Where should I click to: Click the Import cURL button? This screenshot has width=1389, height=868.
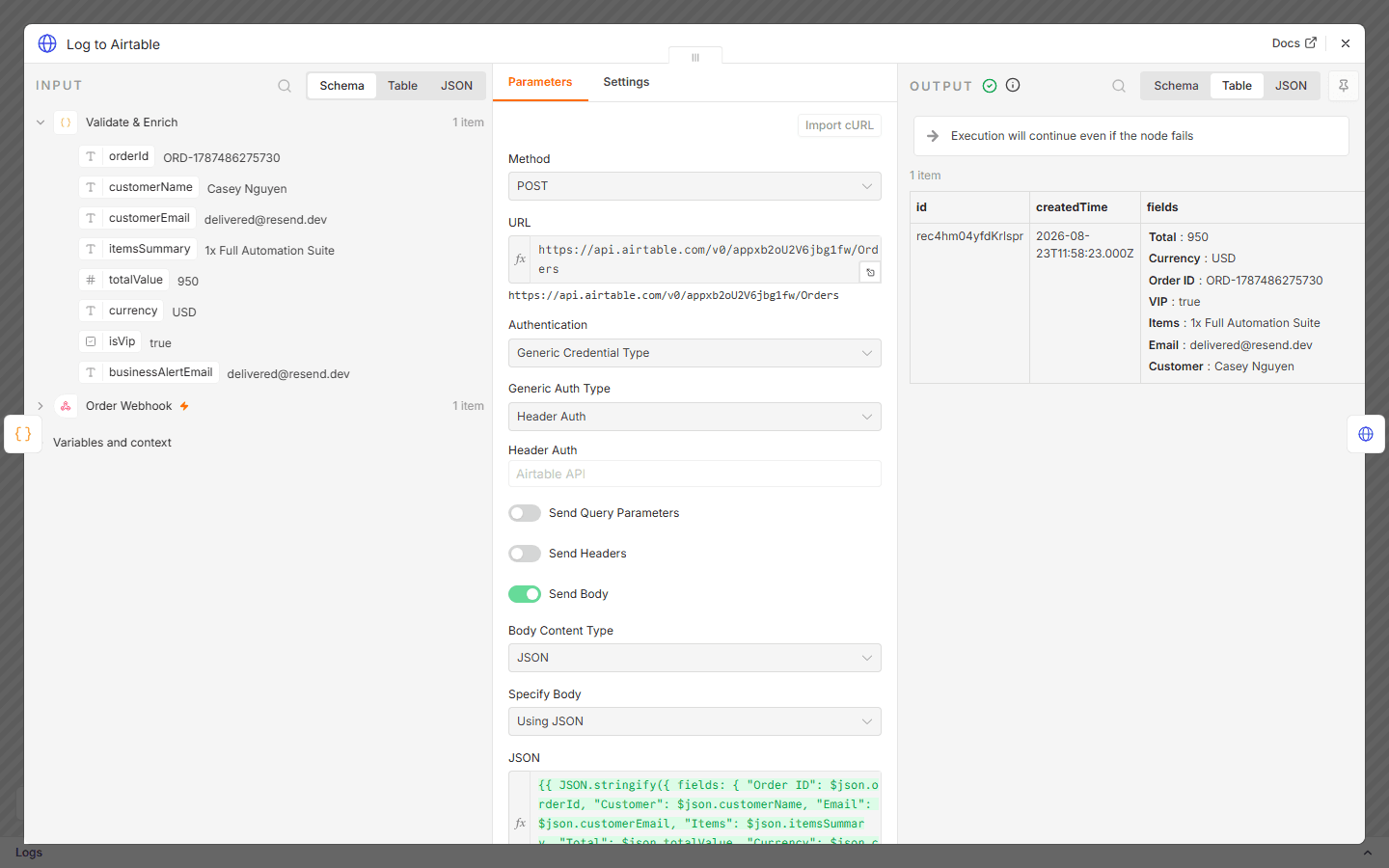coord(839,125)
